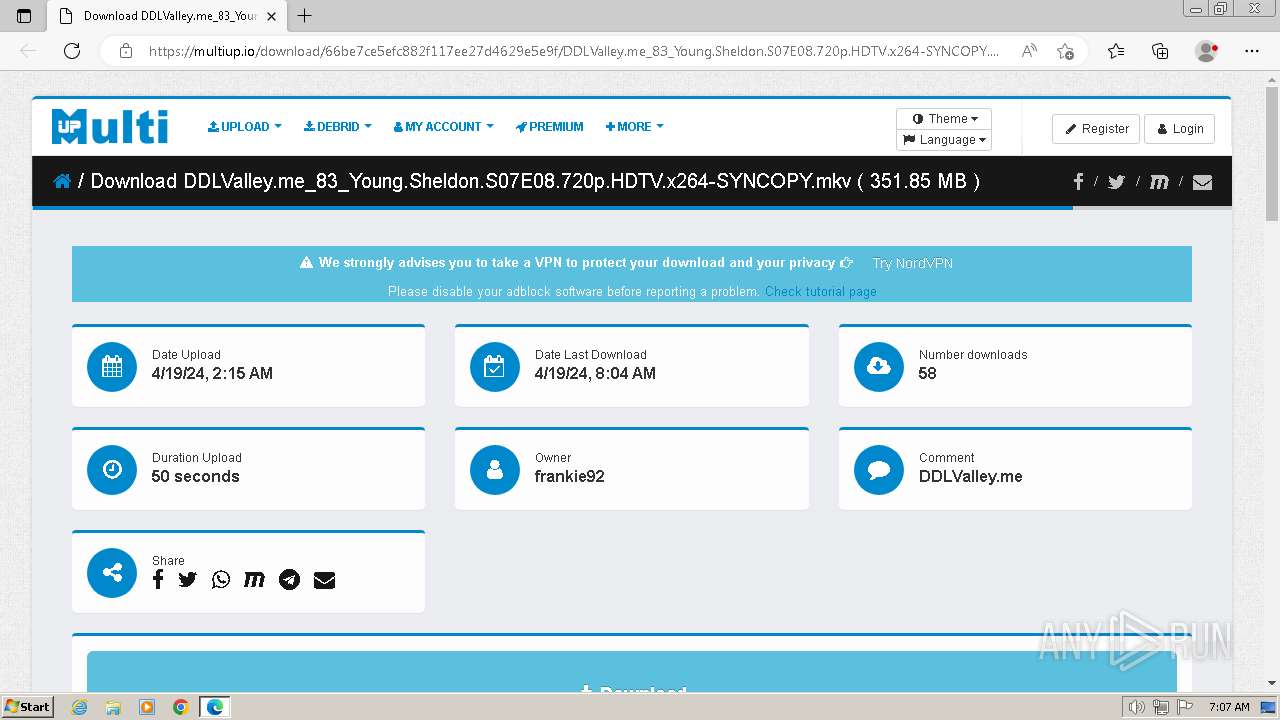Share on Telegram in Share card
The image size is (1280, 720).
tap(289, 579)
